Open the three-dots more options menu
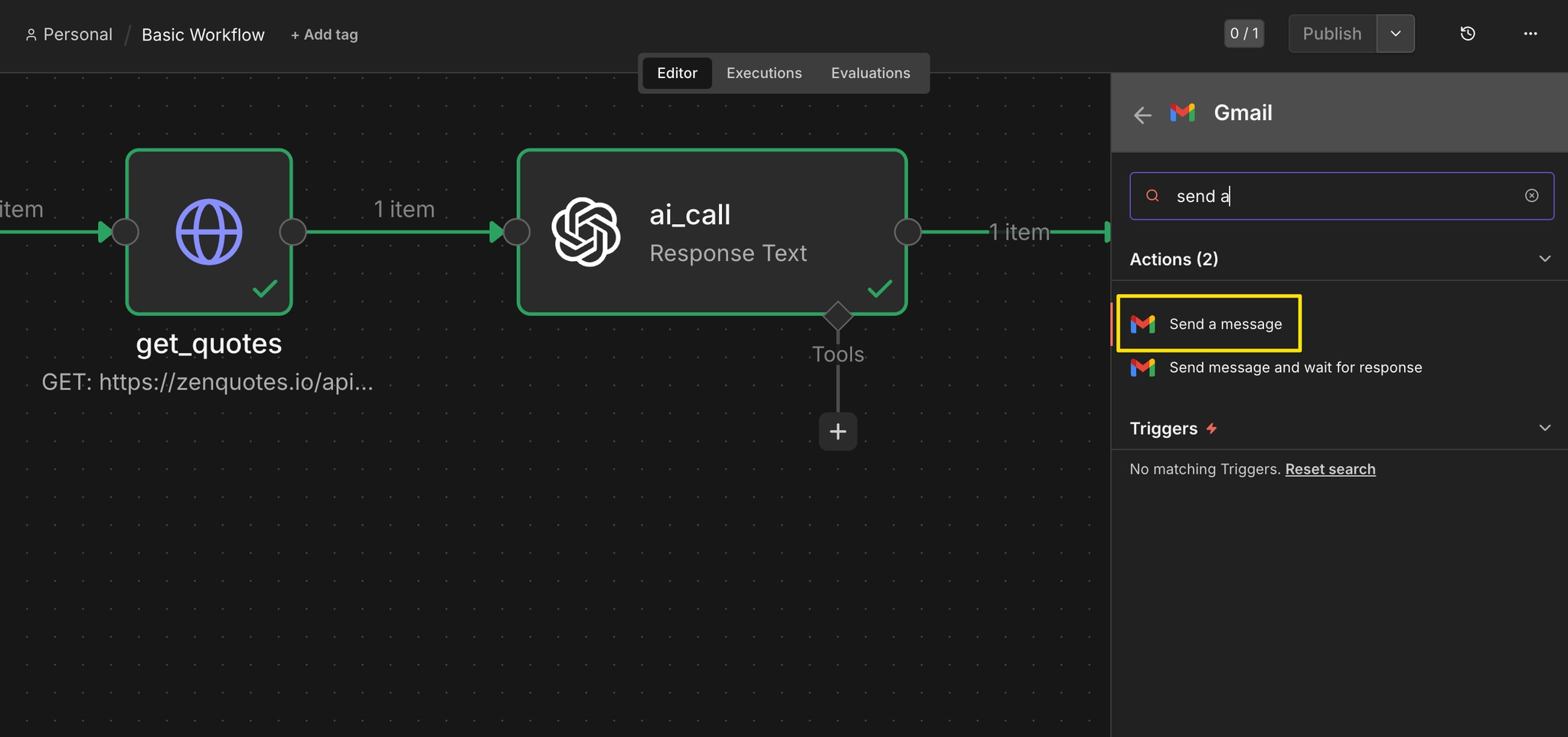Viewport: 1568px width, 737px height. [x=1530, y=34]
